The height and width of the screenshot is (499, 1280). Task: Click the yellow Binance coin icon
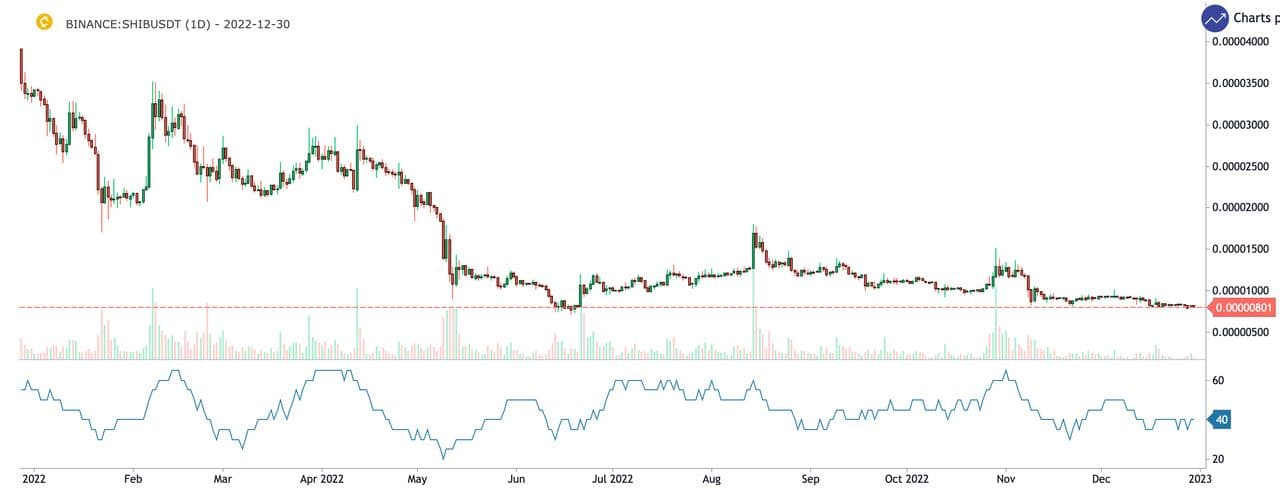[x=15, y=21]
